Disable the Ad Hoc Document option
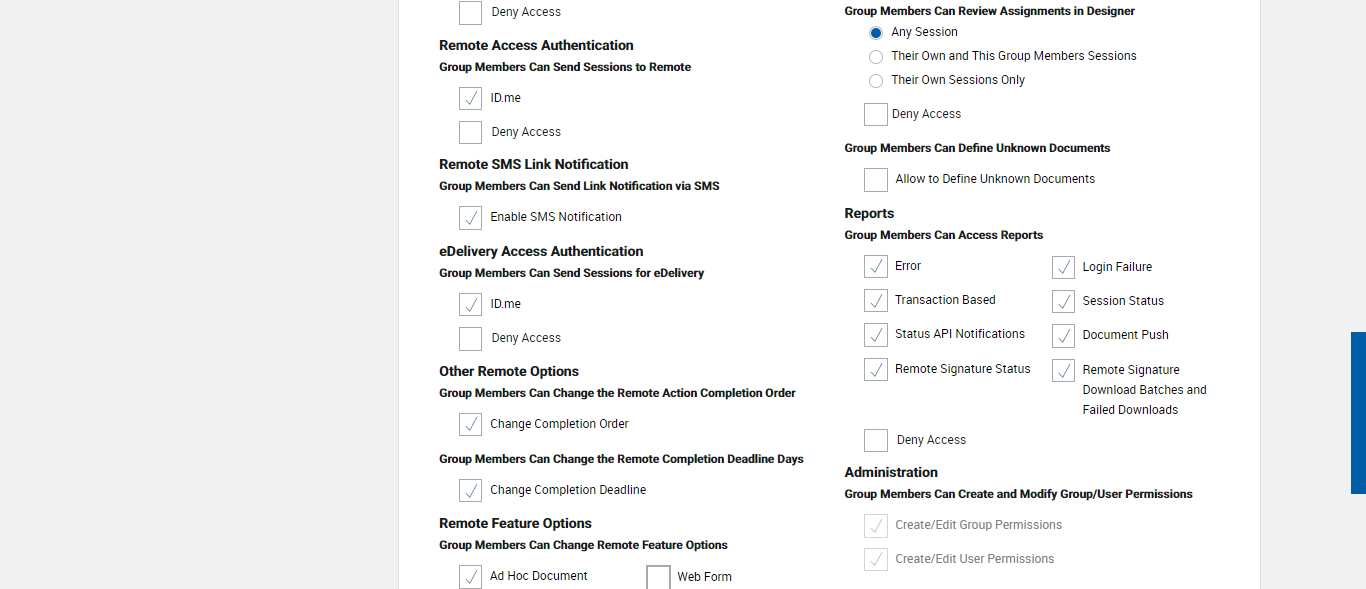This screenshot has width=1366, height=589. click(471, 577)
